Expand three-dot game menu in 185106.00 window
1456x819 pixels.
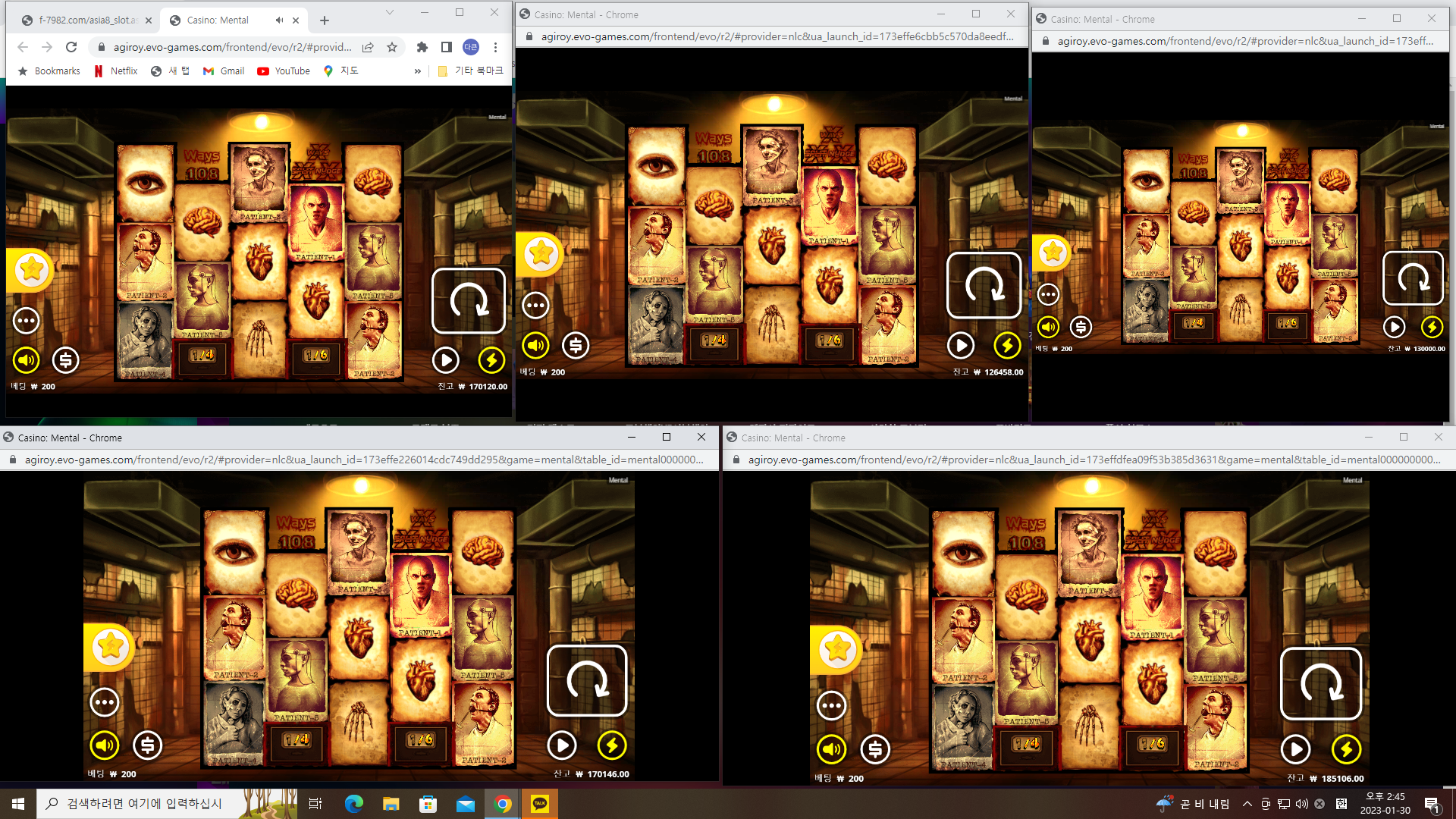coord(832,706)
